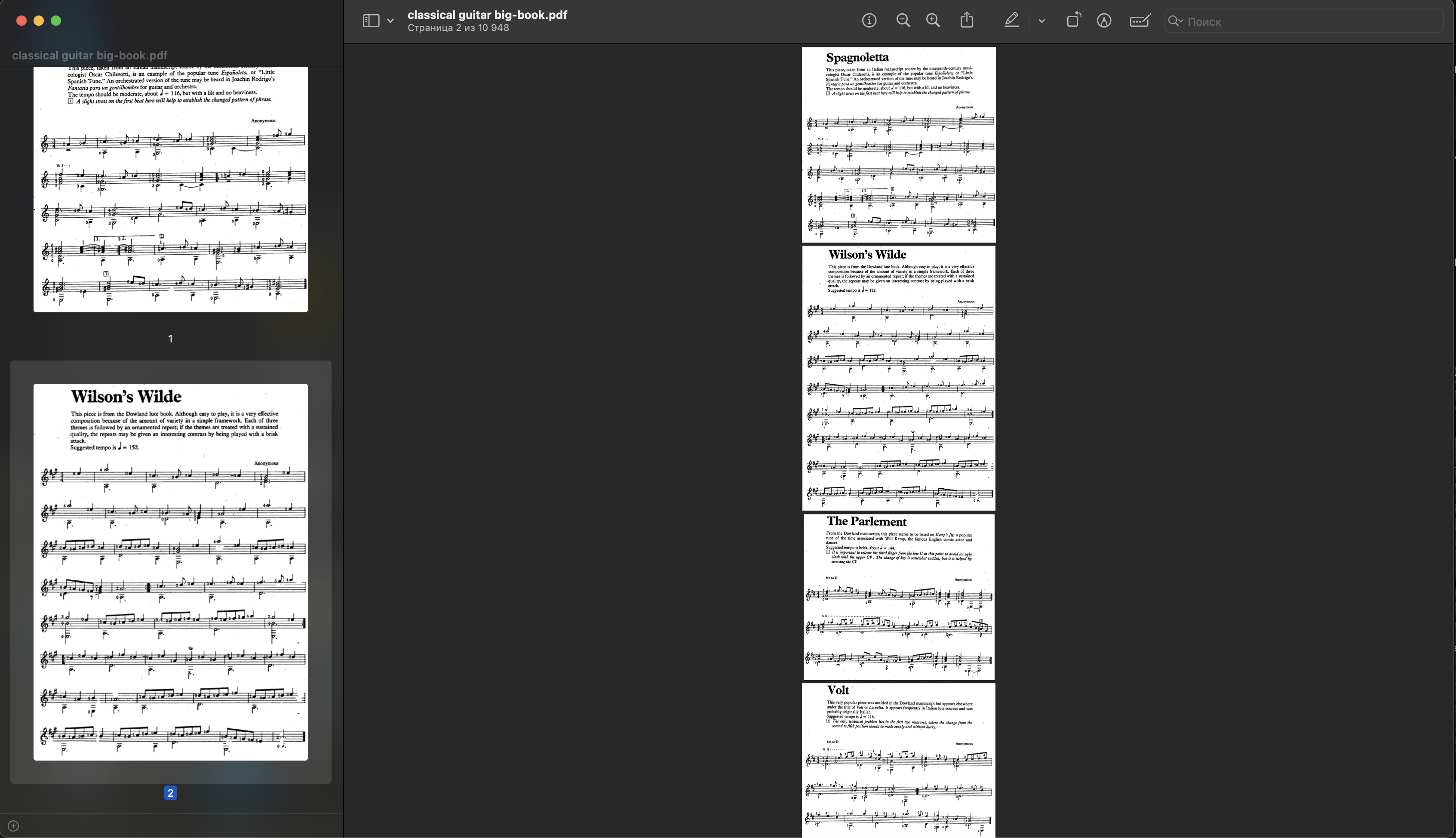This screenshot has height=838, width=1456.
Task: Open the form filling tool
Action: 1140,21
